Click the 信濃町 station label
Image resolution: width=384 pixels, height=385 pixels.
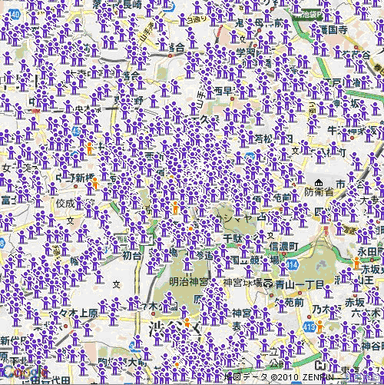[284, 247]
